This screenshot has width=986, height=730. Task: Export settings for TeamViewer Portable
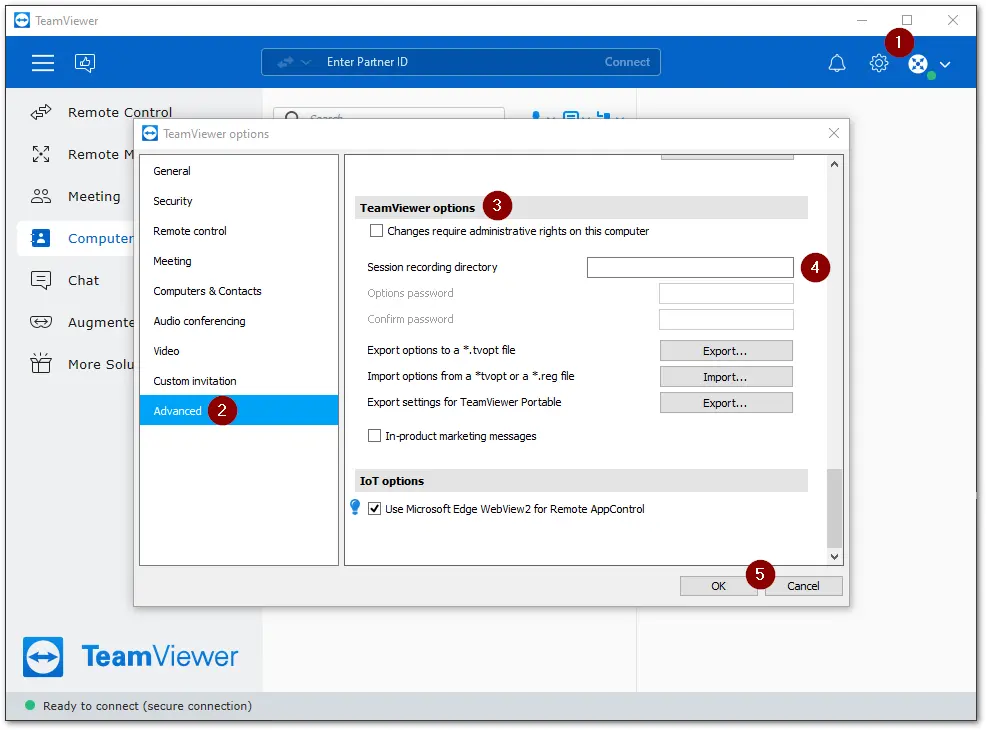tap(726, 403)
